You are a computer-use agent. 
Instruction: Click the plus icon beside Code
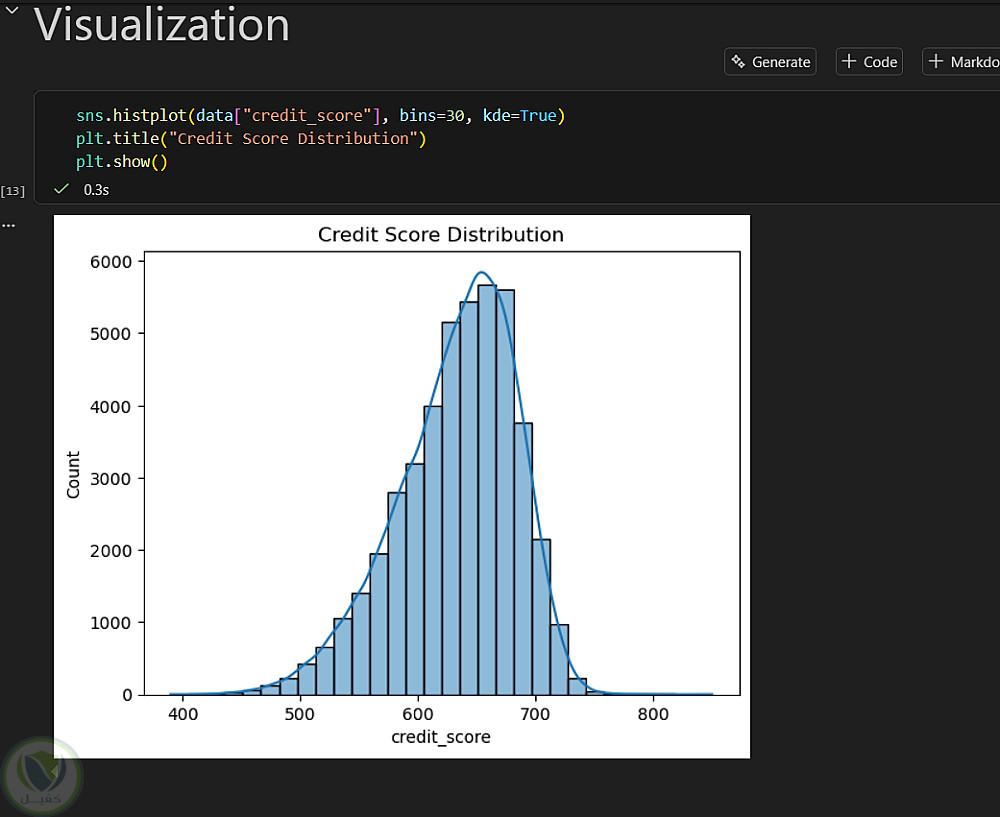[848, 62]
